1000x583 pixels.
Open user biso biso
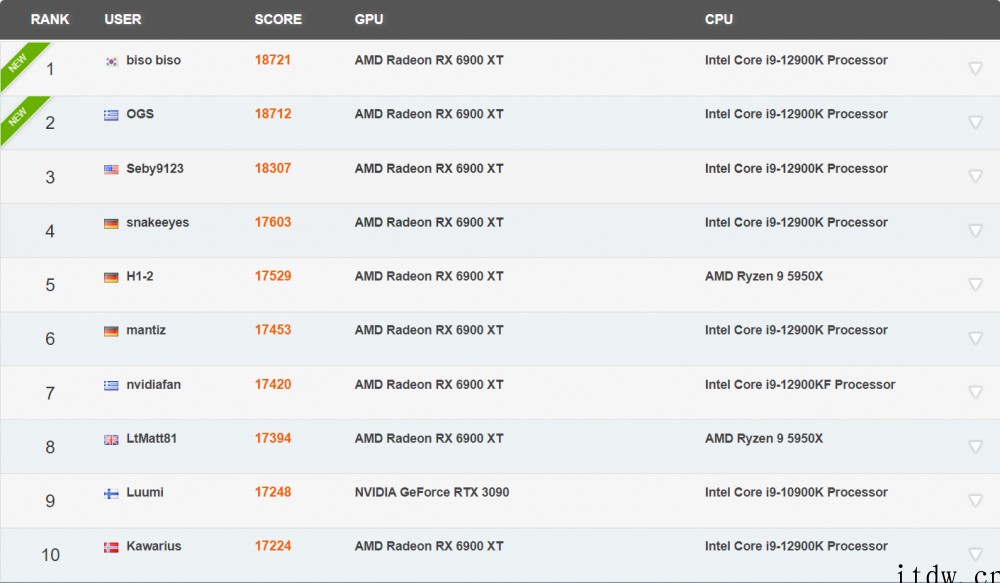[x=153, y=60]
